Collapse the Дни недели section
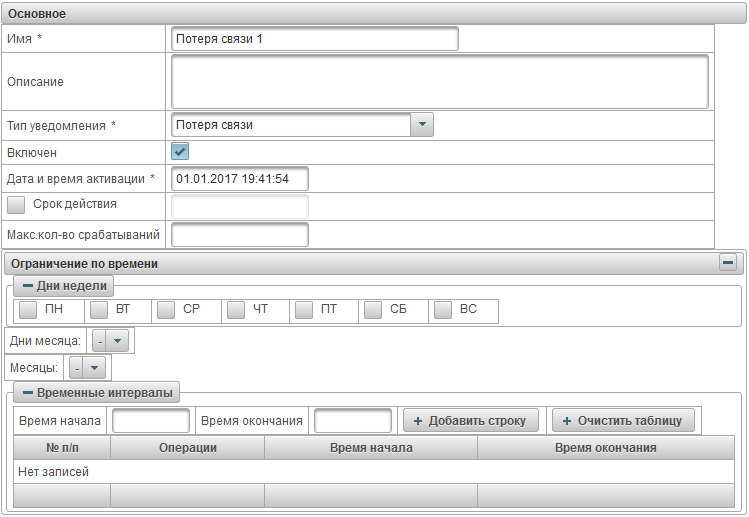The image size is (749, 517). point(28,286)
